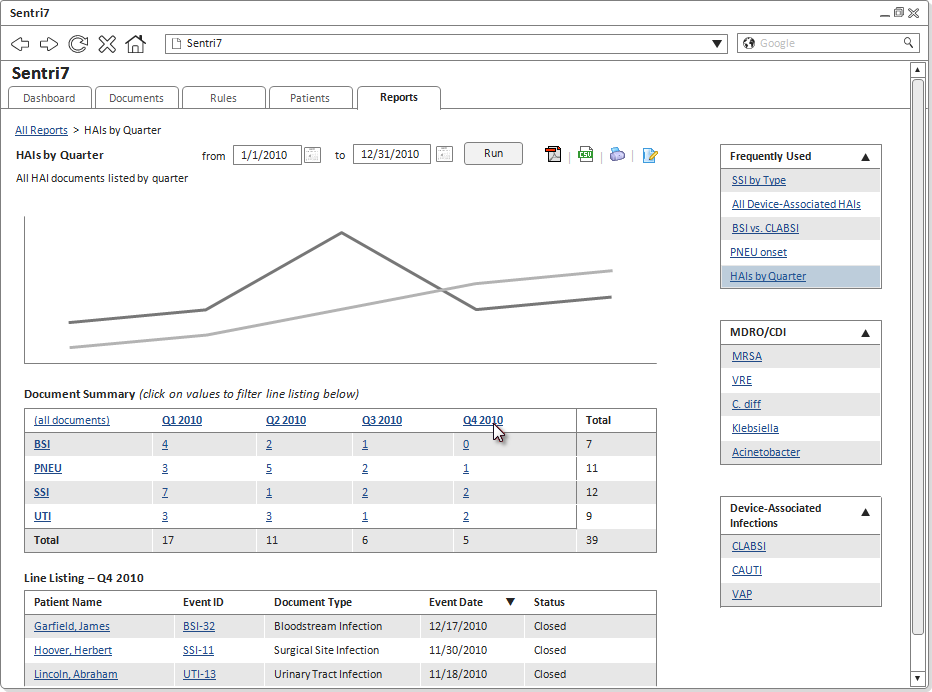Open the Rules tab
This screenshot has width=932, height=692.
223,98
